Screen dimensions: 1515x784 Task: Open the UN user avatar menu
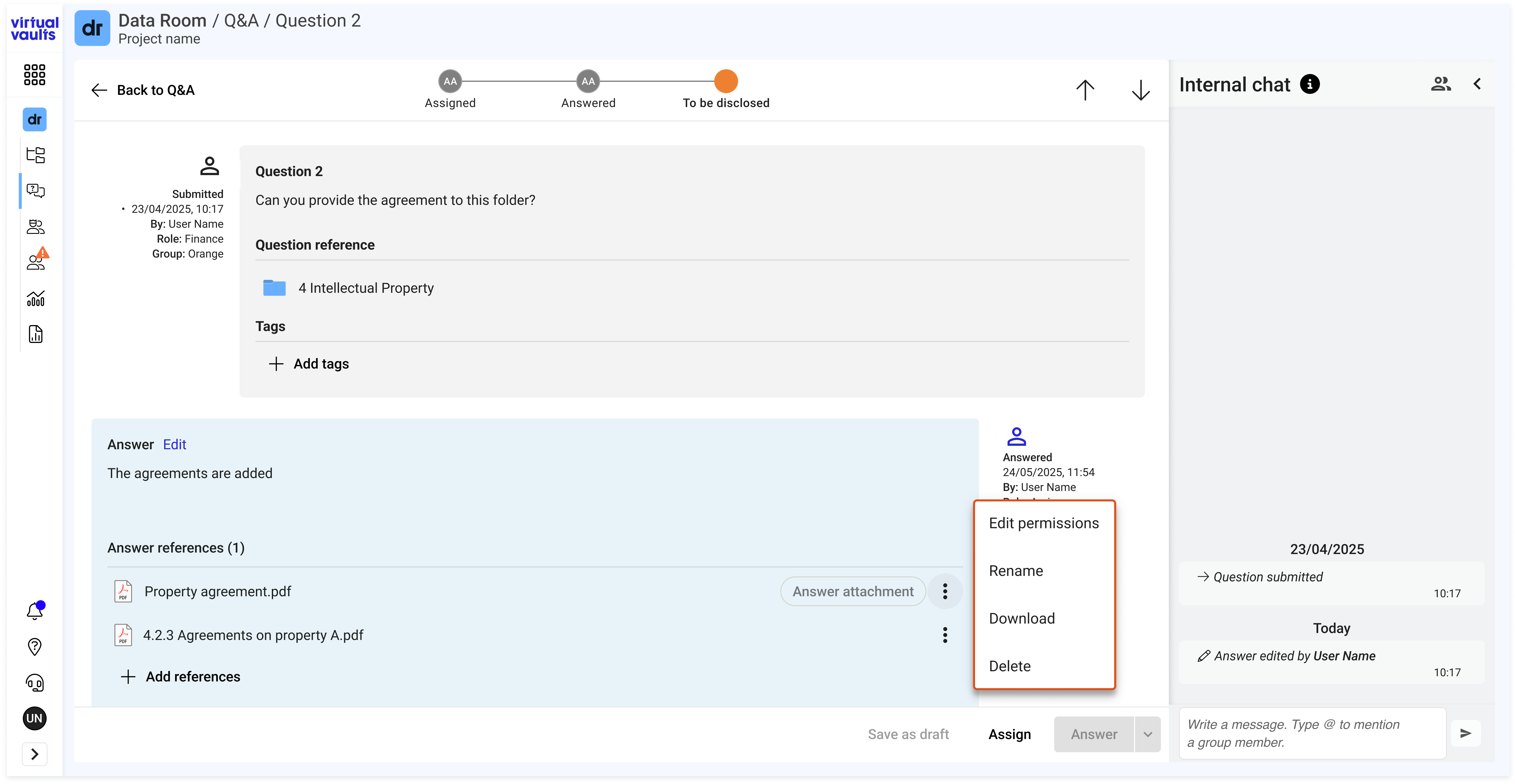[35, 718]
